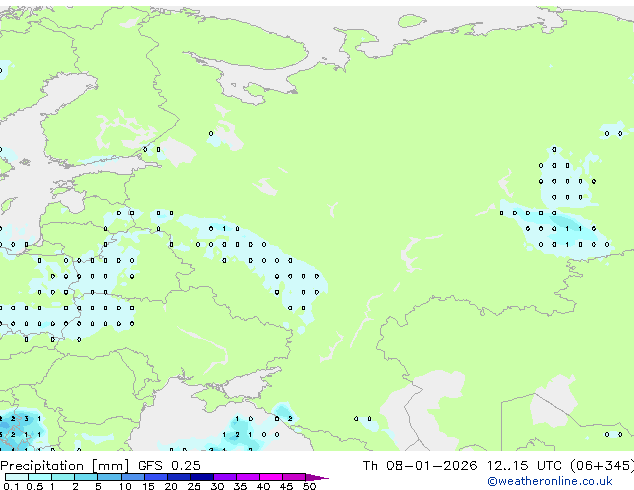Image resolution: width=634 pixels, height=490 pixels.
Task: Select the "12..15 UTC" time text
Action: (x=524, y=466)
